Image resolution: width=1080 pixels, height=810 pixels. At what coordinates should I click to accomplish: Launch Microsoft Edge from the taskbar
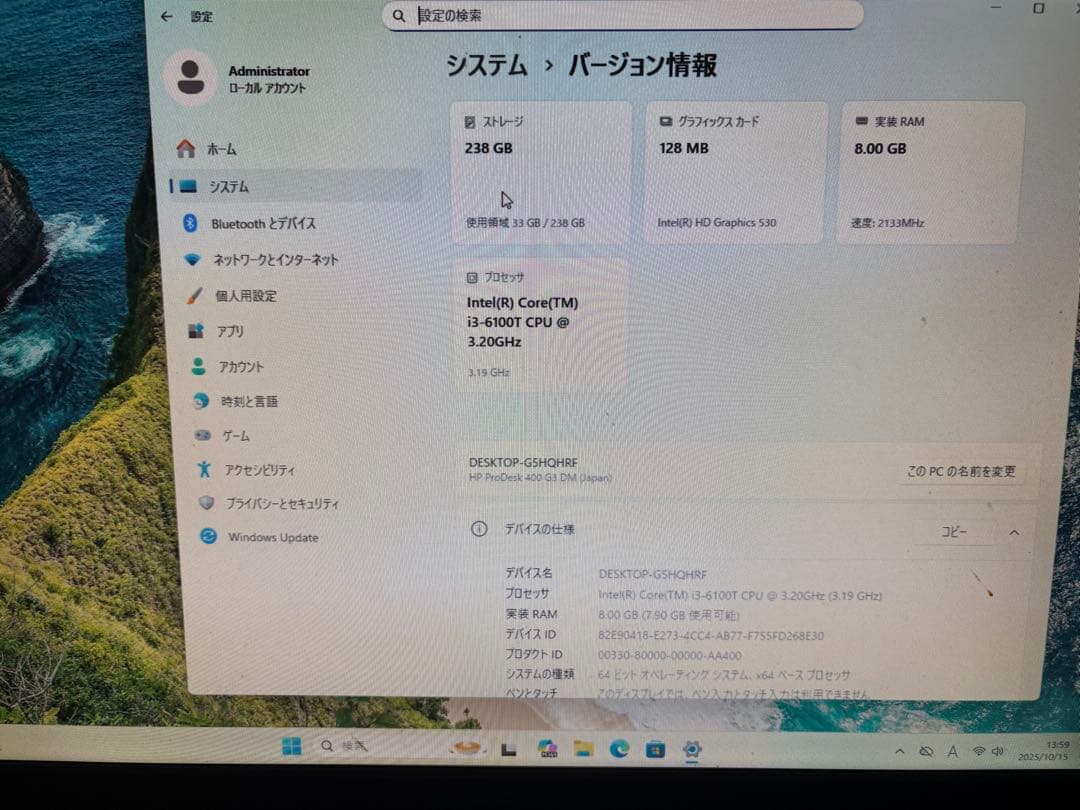[620, 747]
